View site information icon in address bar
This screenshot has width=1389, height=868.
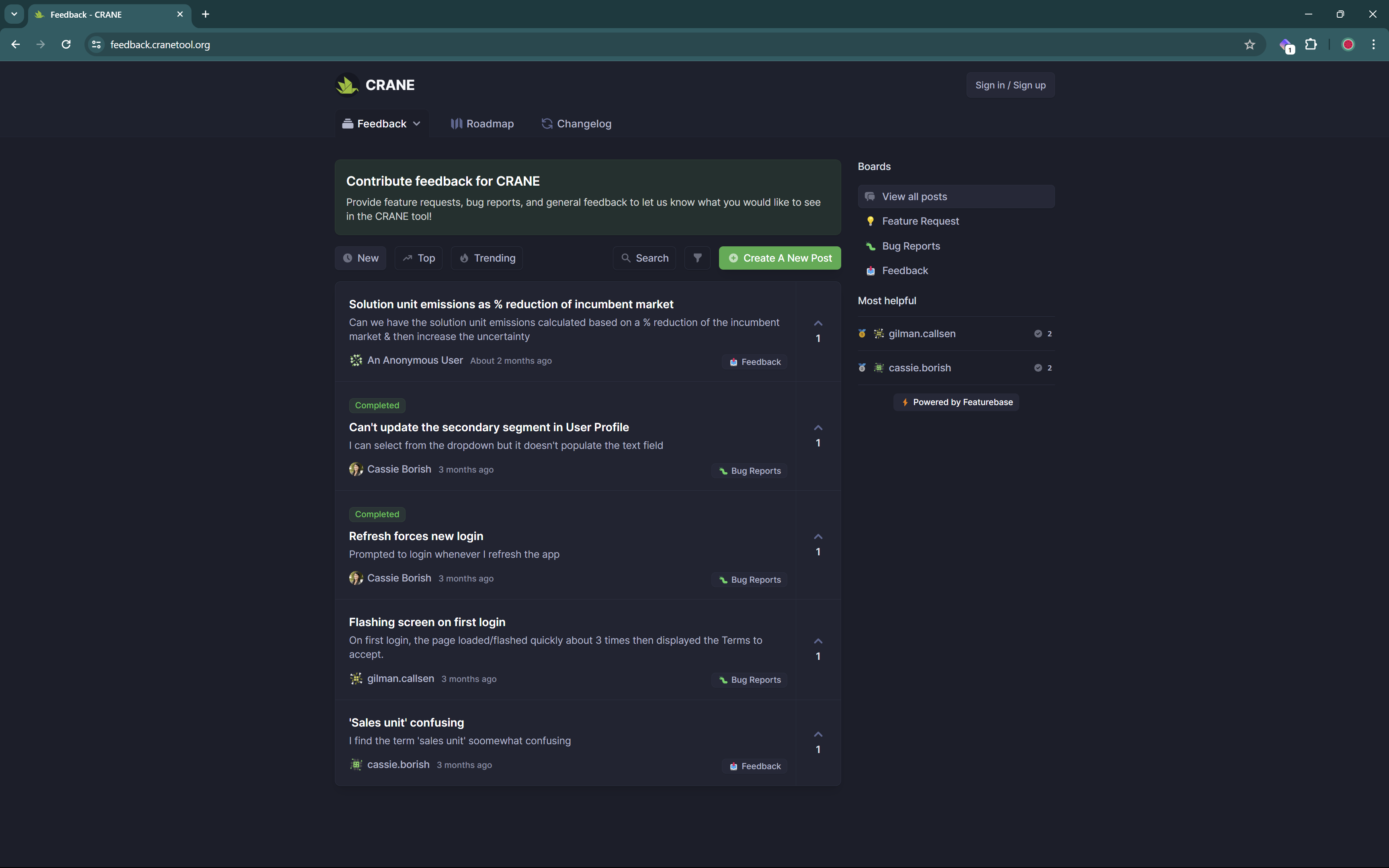click(96, 45)
